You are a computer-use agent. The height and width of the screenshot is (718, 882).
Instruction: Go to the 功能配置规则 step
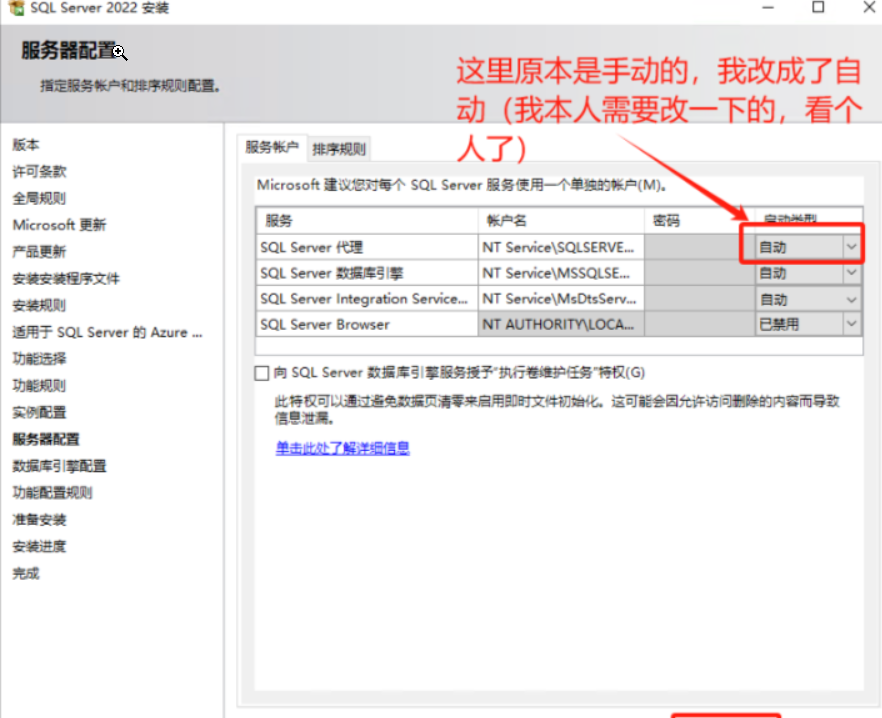pyautogui.click(x=52, y=493)
